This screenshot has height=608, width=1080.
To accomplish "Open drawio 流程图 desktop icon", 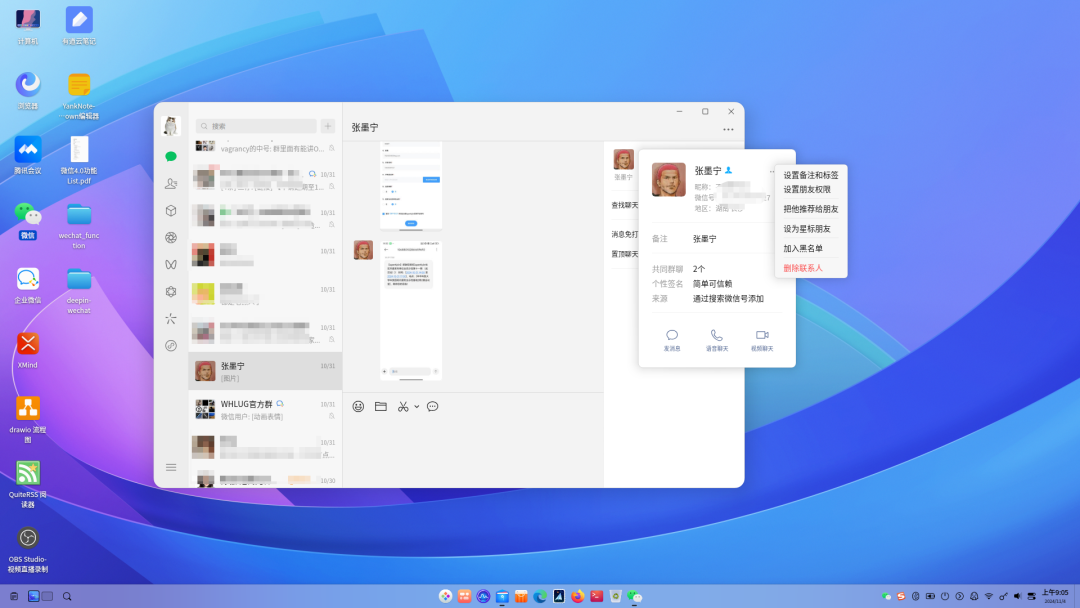I will 28,419.
